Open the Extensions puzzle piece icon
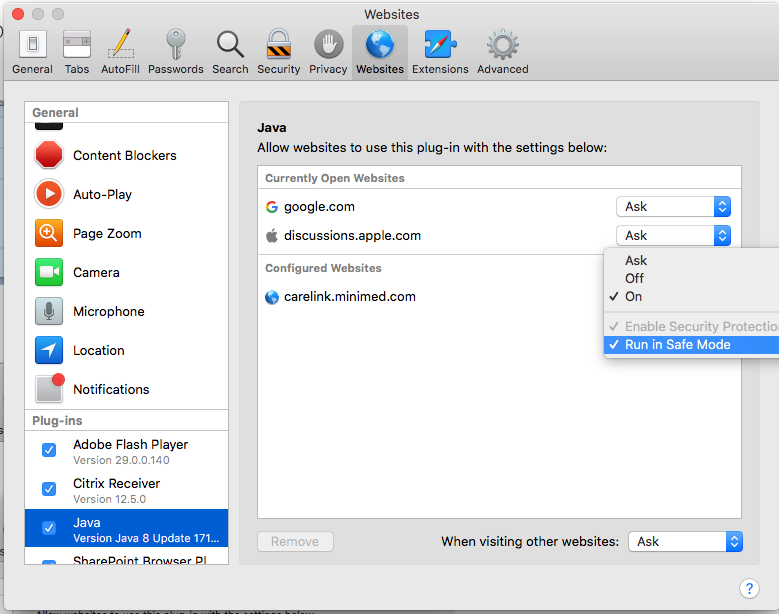Image resolution: width=779 pixels, height=614 pixels. point(440,44)
